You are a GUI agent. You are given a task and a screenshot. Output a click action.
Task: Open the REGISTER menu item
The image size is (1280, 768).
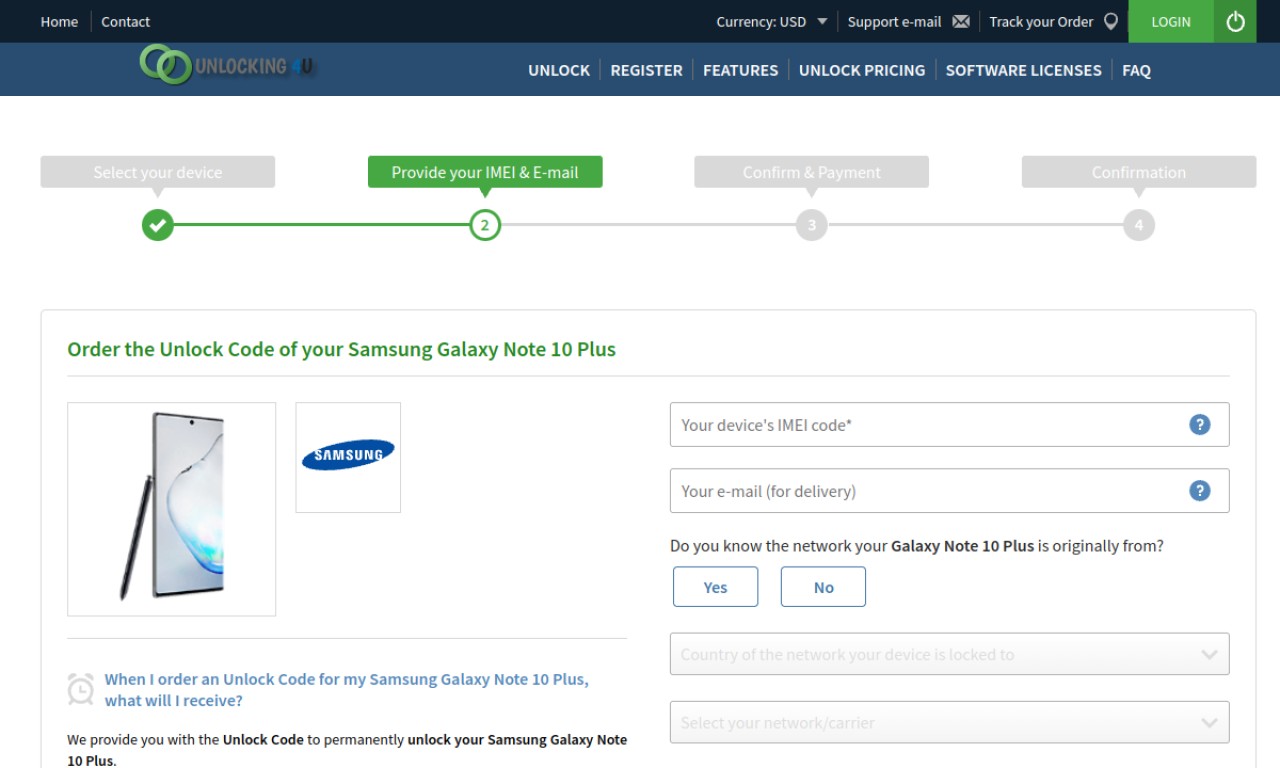(x=646, y=70)
